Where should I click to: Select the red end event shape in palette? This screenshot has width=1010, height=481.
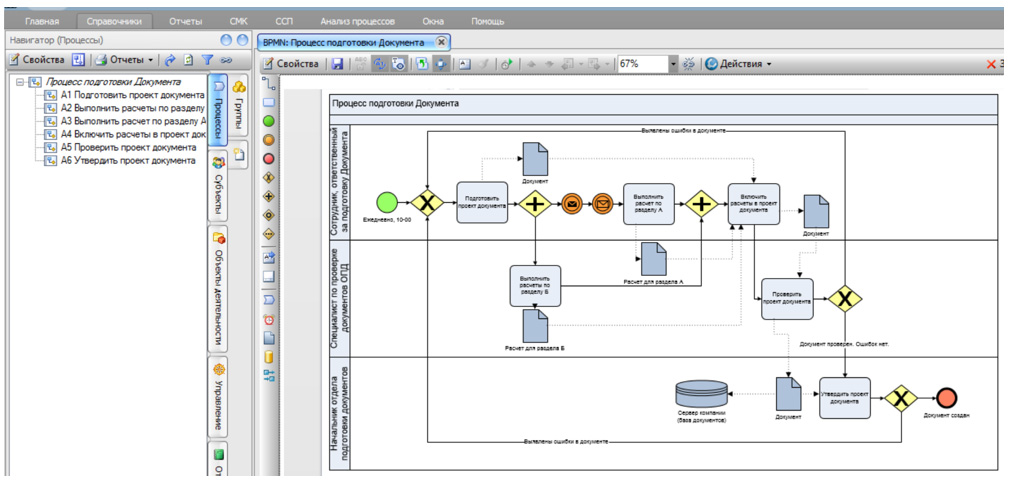pos(269,158)
